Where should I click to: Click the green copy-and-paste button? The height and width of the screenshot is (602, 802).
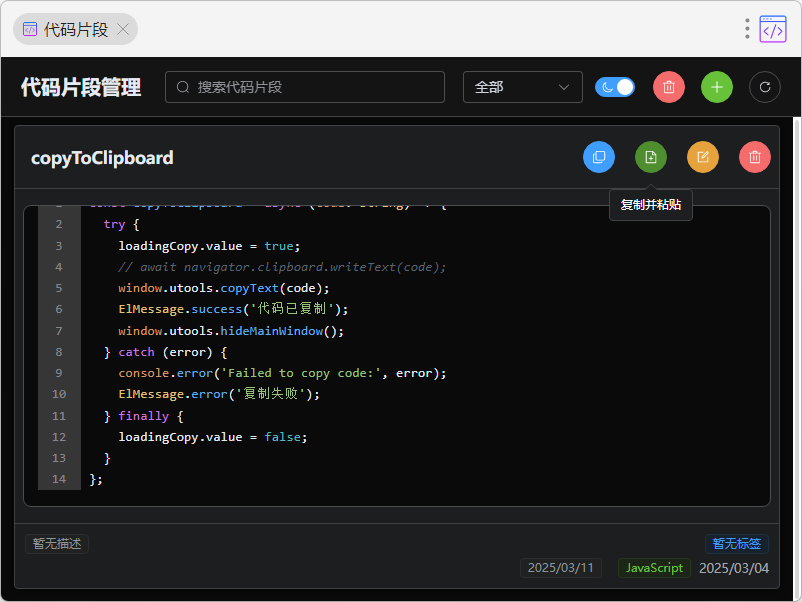pyautogui.click(x=651, y=157)
